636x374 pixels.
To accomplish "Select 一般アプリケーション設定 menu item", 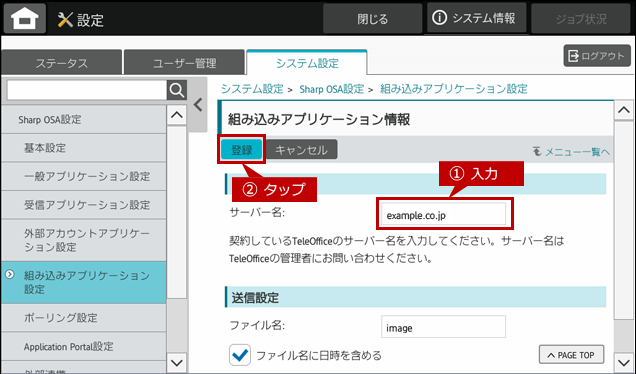I will [84, 176].
